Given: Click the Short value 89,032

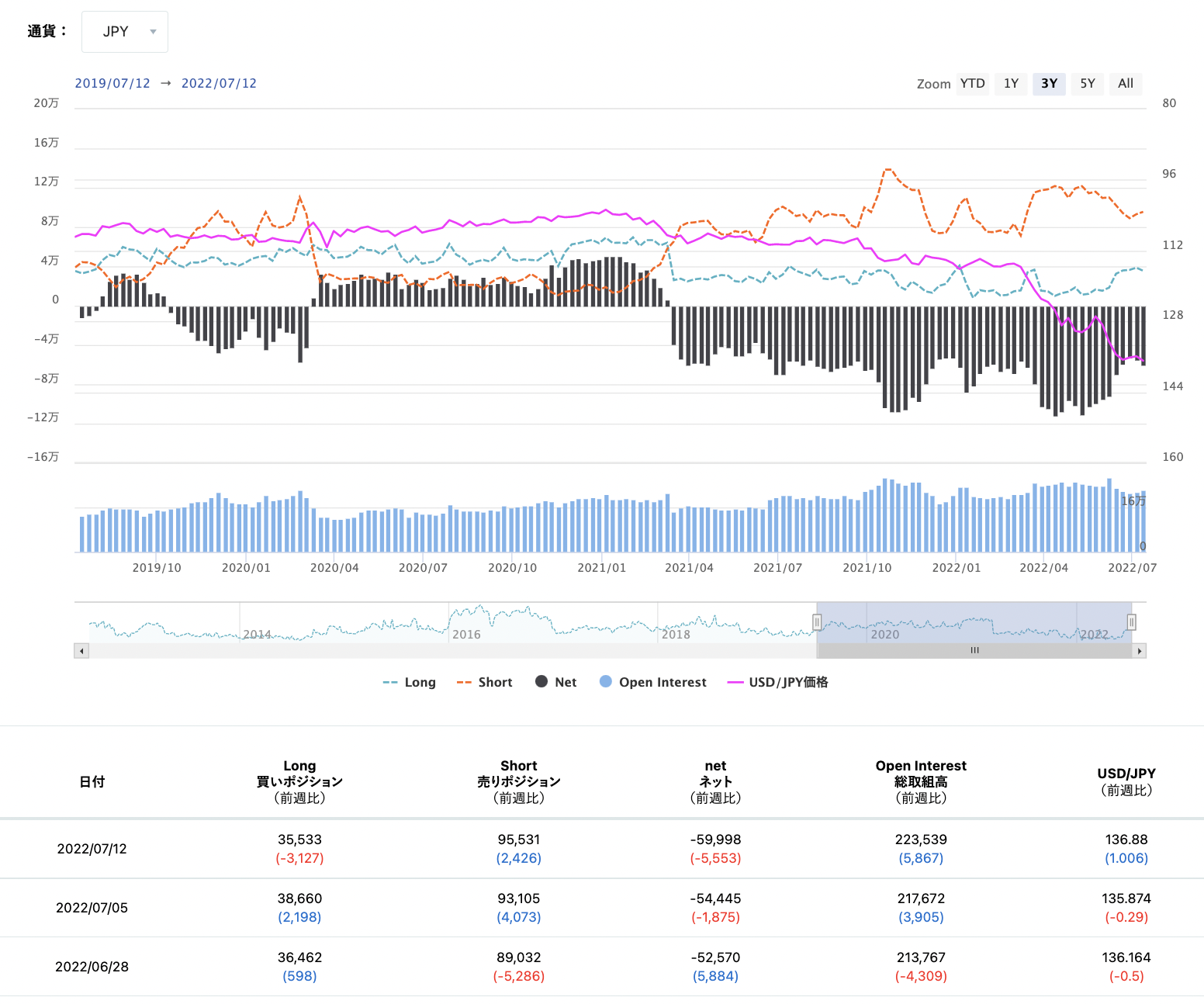Looking at the screenshot, I should [x=519, y=957].
